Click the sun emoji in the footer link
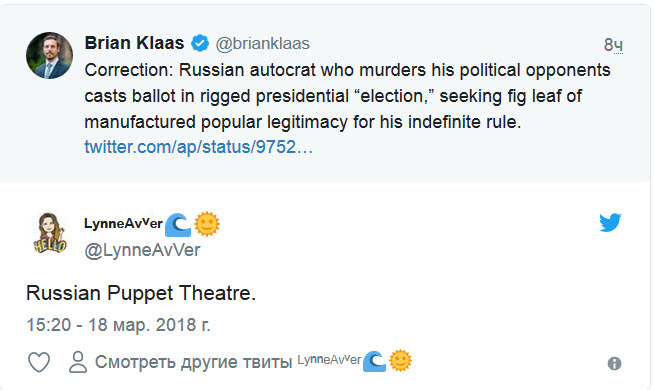Image resolution: width=655 pixels, height=390 pixels. pyautogui.click(x=400, y=360)
